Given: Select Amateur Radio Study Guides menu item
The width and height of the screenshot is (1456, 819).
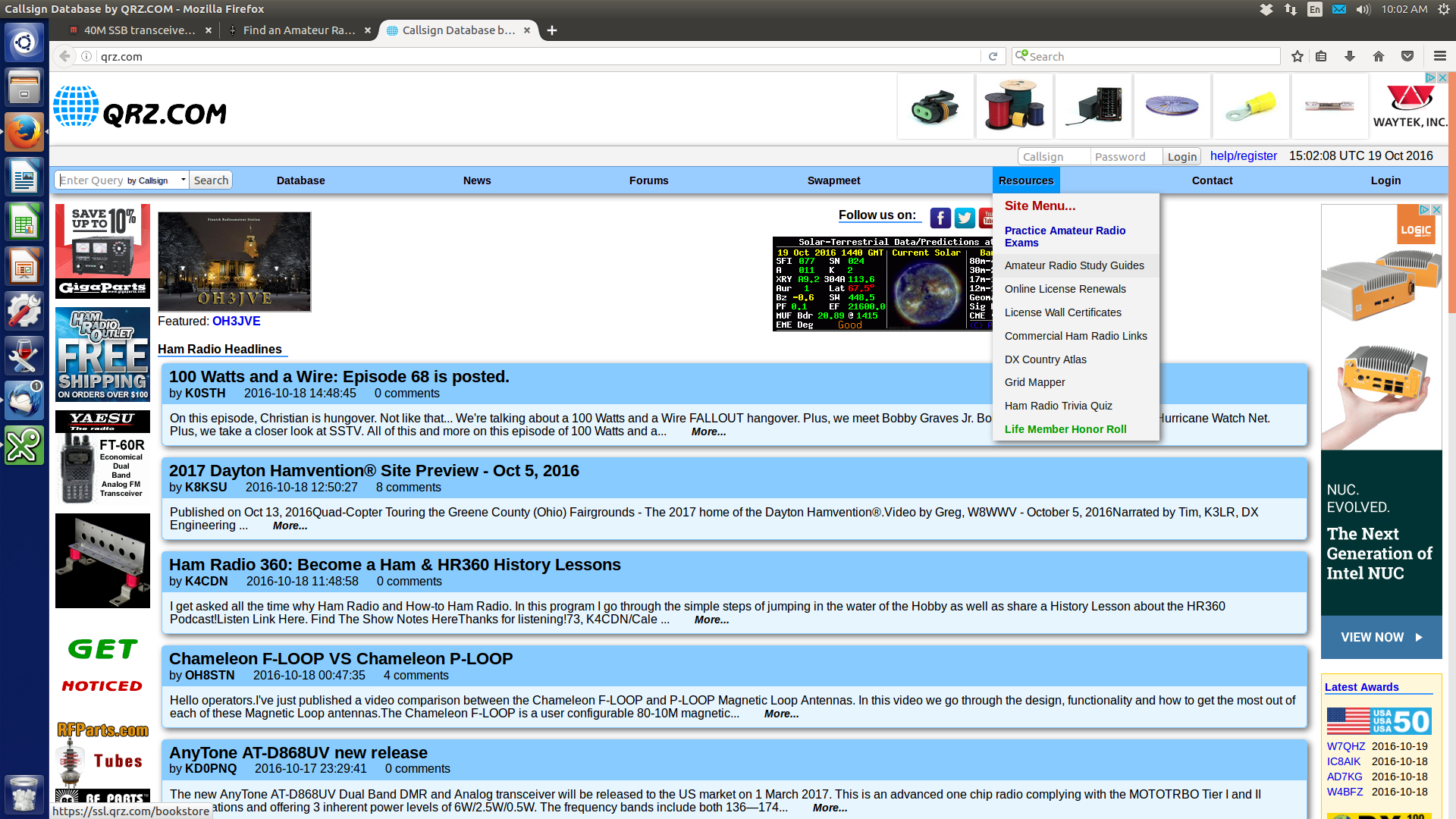Looking at the screenshot, I should coord(1074,265).
